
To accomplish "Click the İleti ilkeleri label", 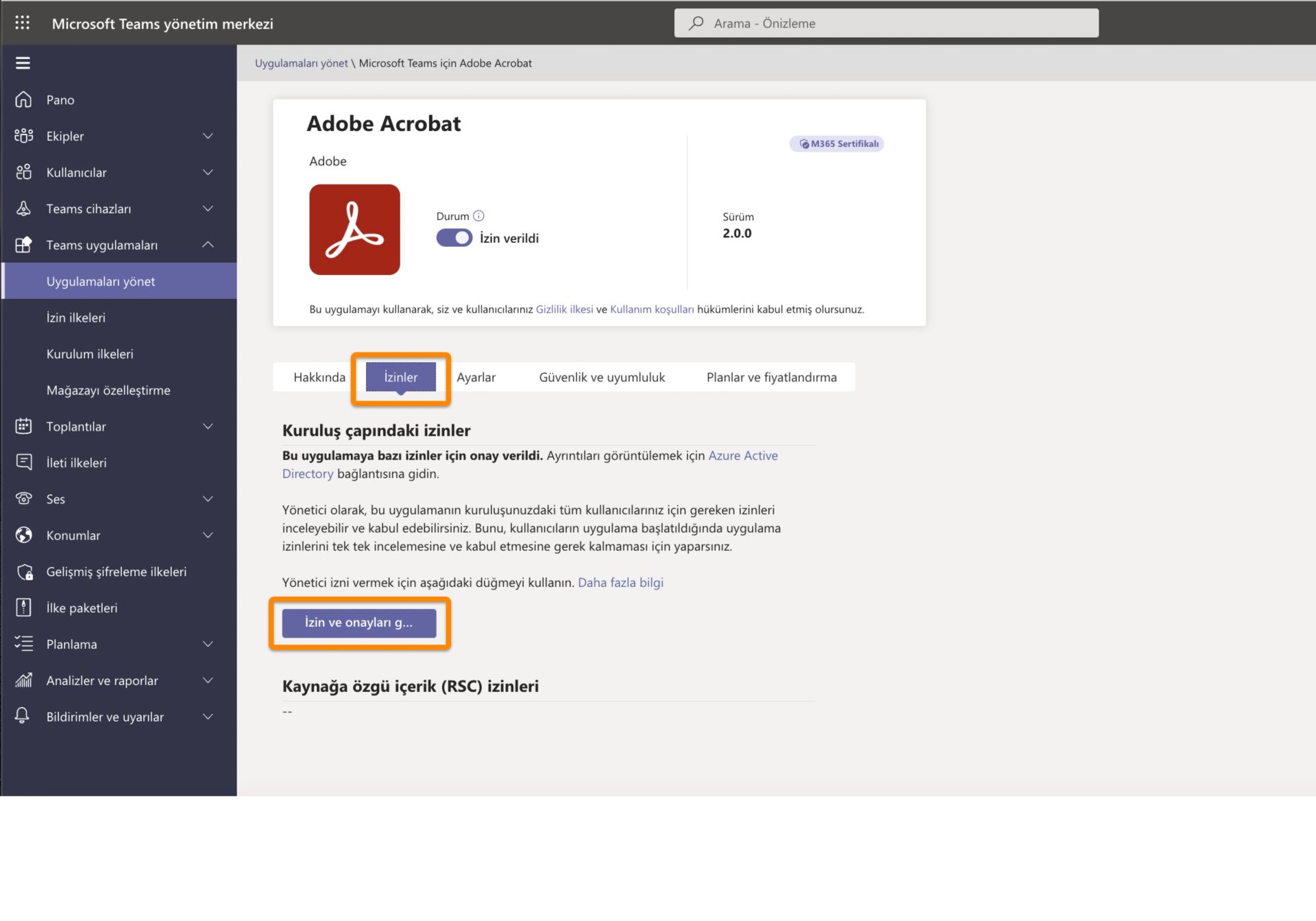I will pyautogui.click(x=77, y=463).
